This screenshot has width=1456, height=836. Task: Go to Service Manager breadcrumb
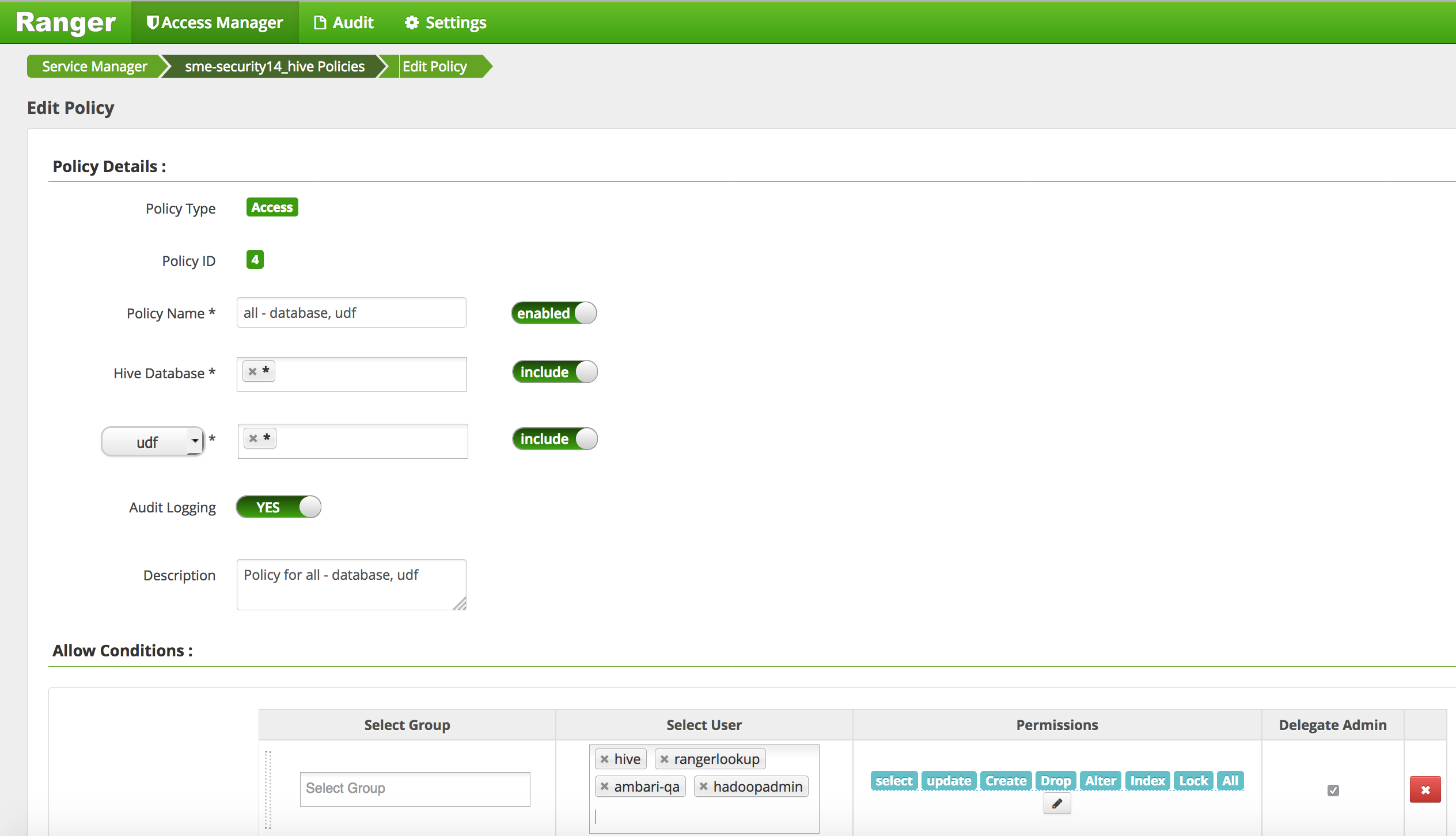94,67
